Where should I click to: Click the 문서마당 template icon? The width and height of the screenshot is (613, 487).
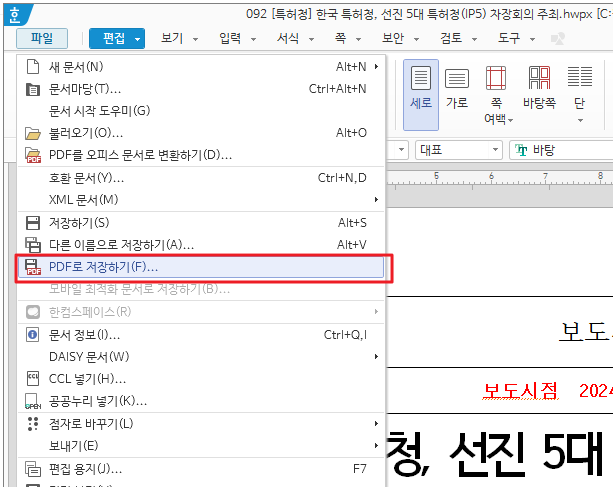tap(33, 90)
